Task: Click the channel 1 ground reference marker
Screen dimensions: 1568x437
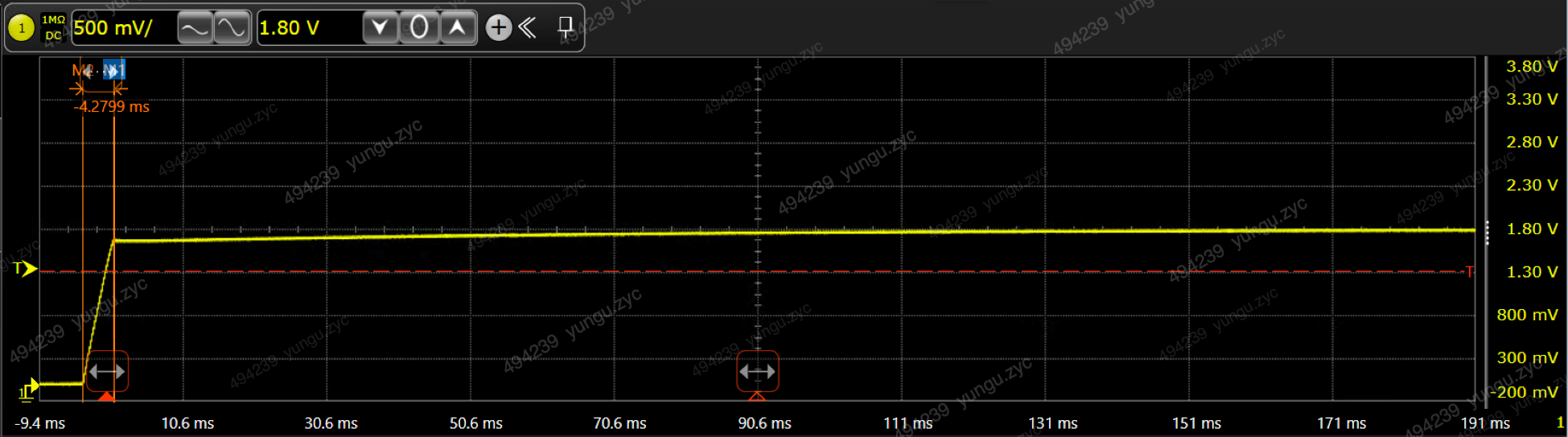Action: pos(28,389)
